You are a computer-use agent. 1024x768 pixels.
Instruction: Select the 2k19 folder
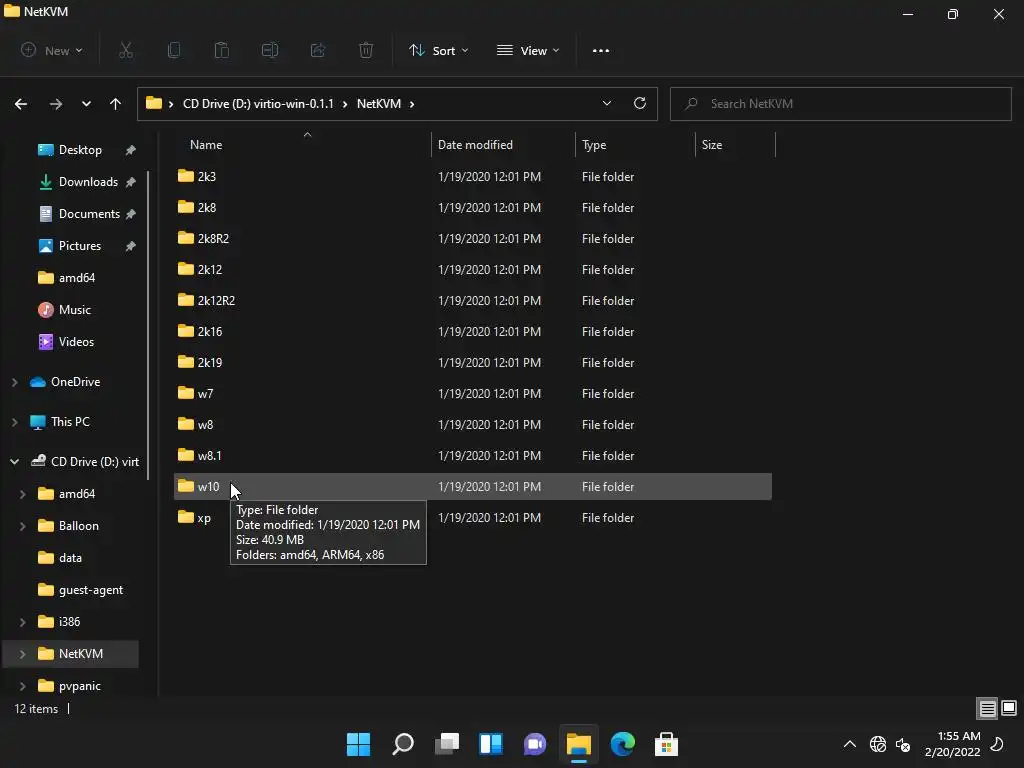pyautogui.click(x=473, y=362)
